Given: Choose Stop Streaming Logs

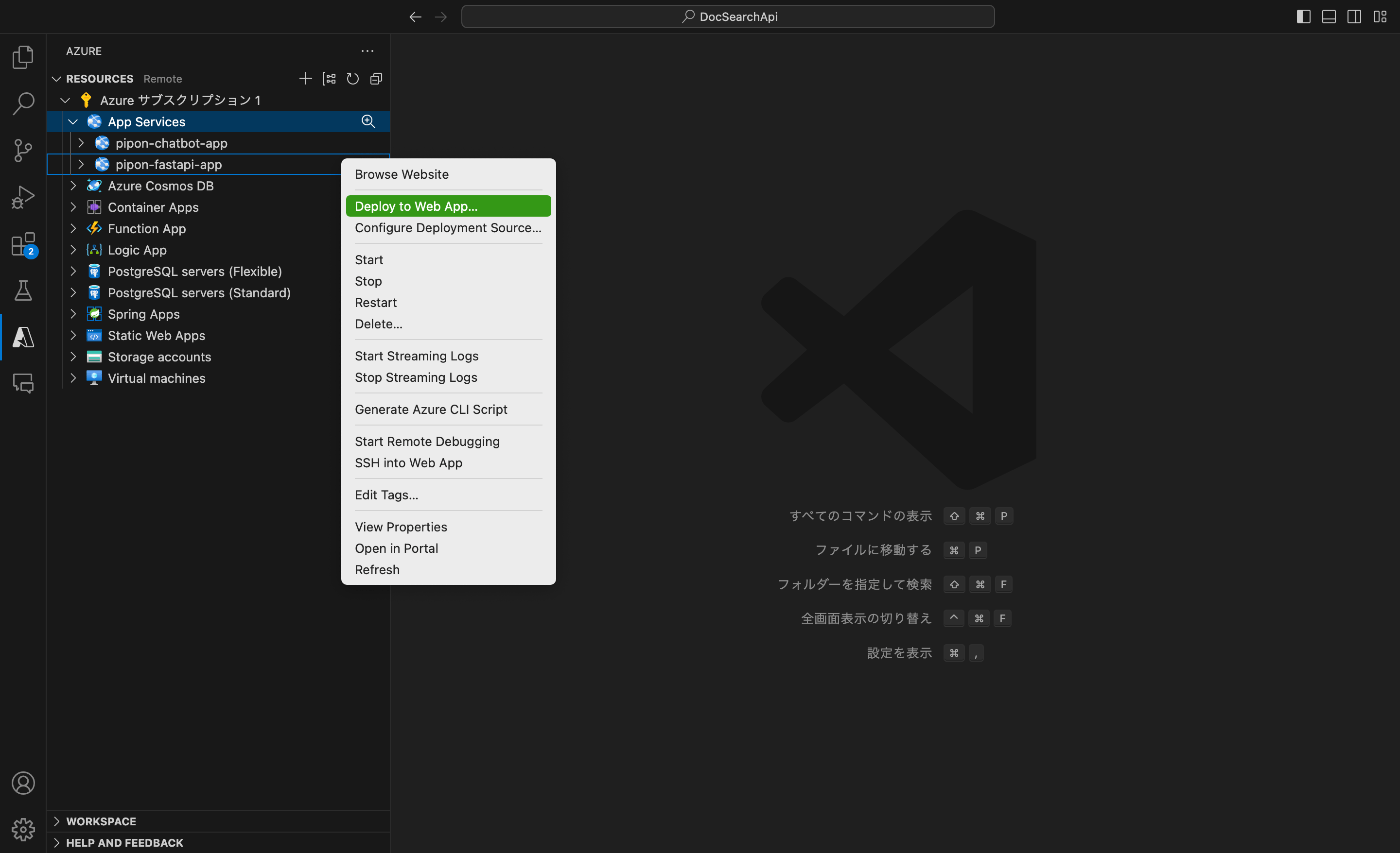Looking at the screenshot, I should point(448,377).
